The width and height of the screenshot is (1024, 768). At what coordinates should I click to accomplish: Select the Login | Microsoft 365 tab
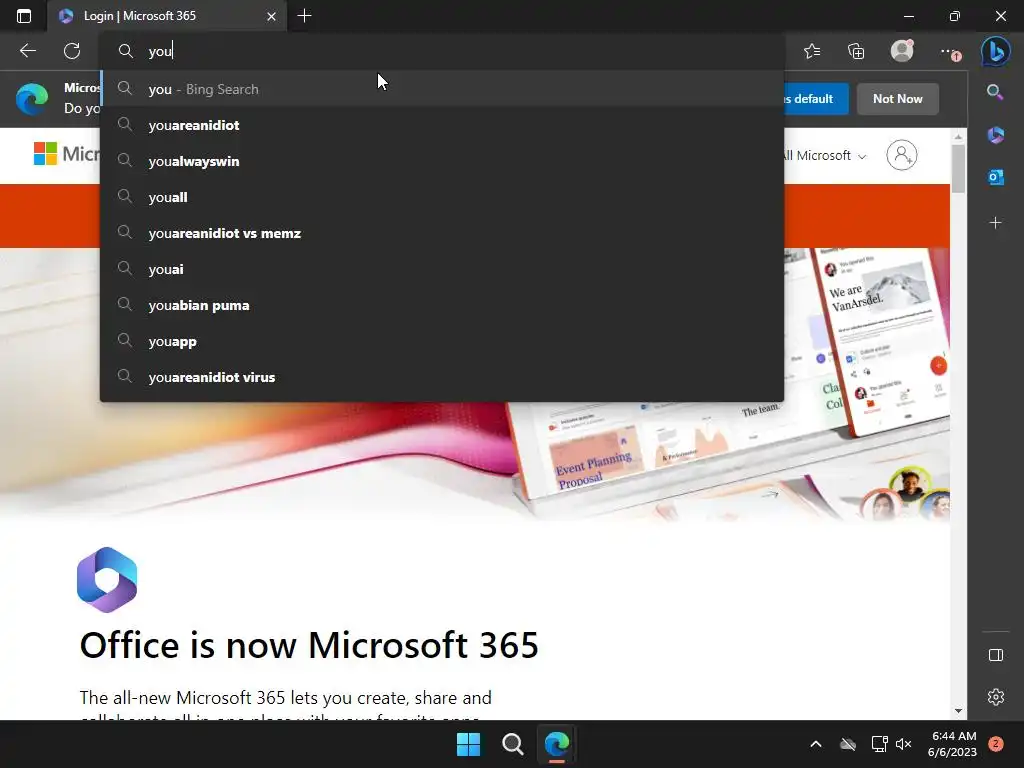click(167, 16)
